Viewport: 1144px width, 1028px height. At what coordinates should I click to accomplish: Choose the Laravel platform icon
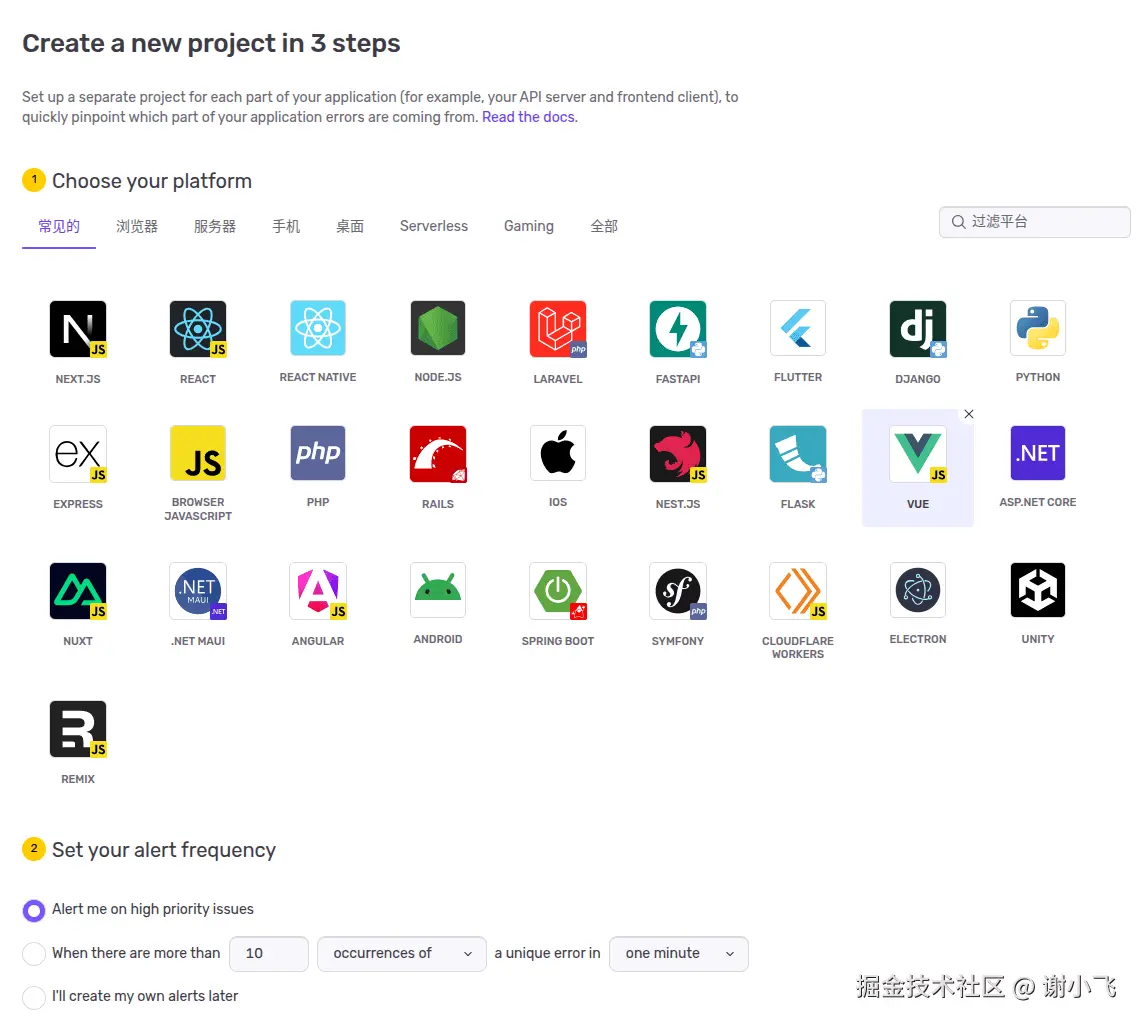557,329
